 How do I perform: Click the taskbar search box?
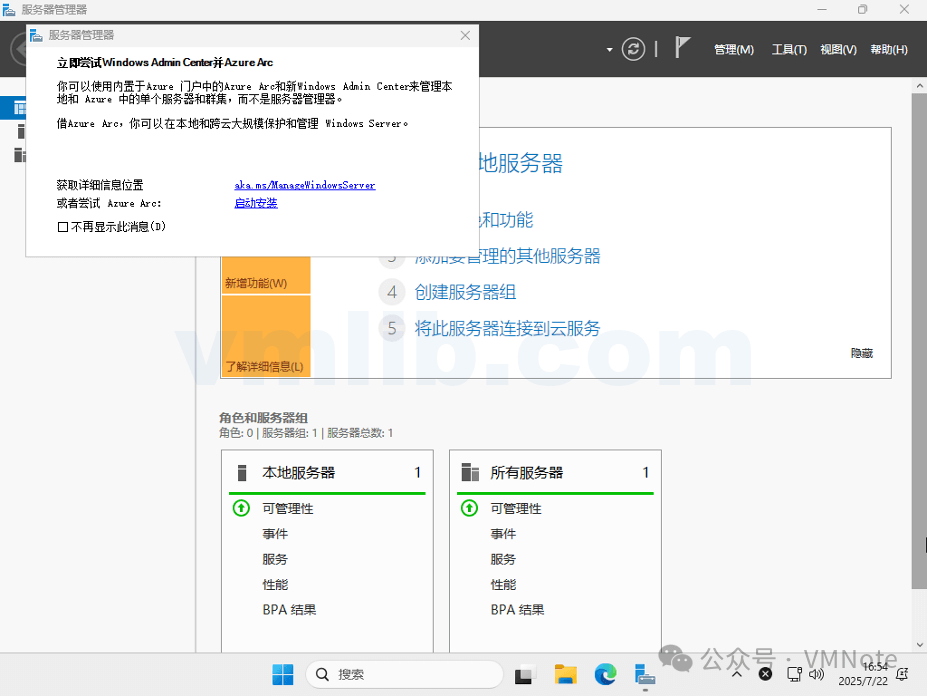404,674
